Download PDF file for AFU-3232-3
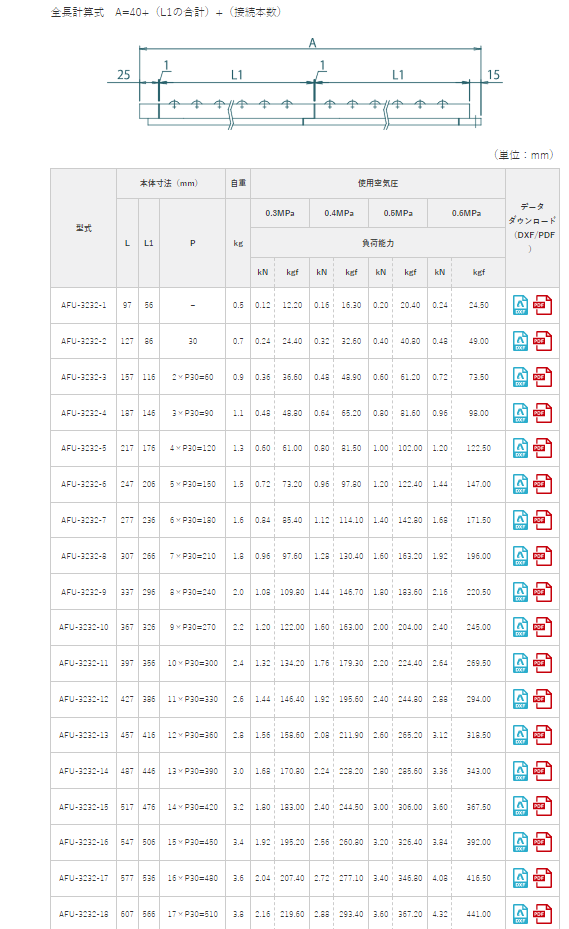 point(542,377)
